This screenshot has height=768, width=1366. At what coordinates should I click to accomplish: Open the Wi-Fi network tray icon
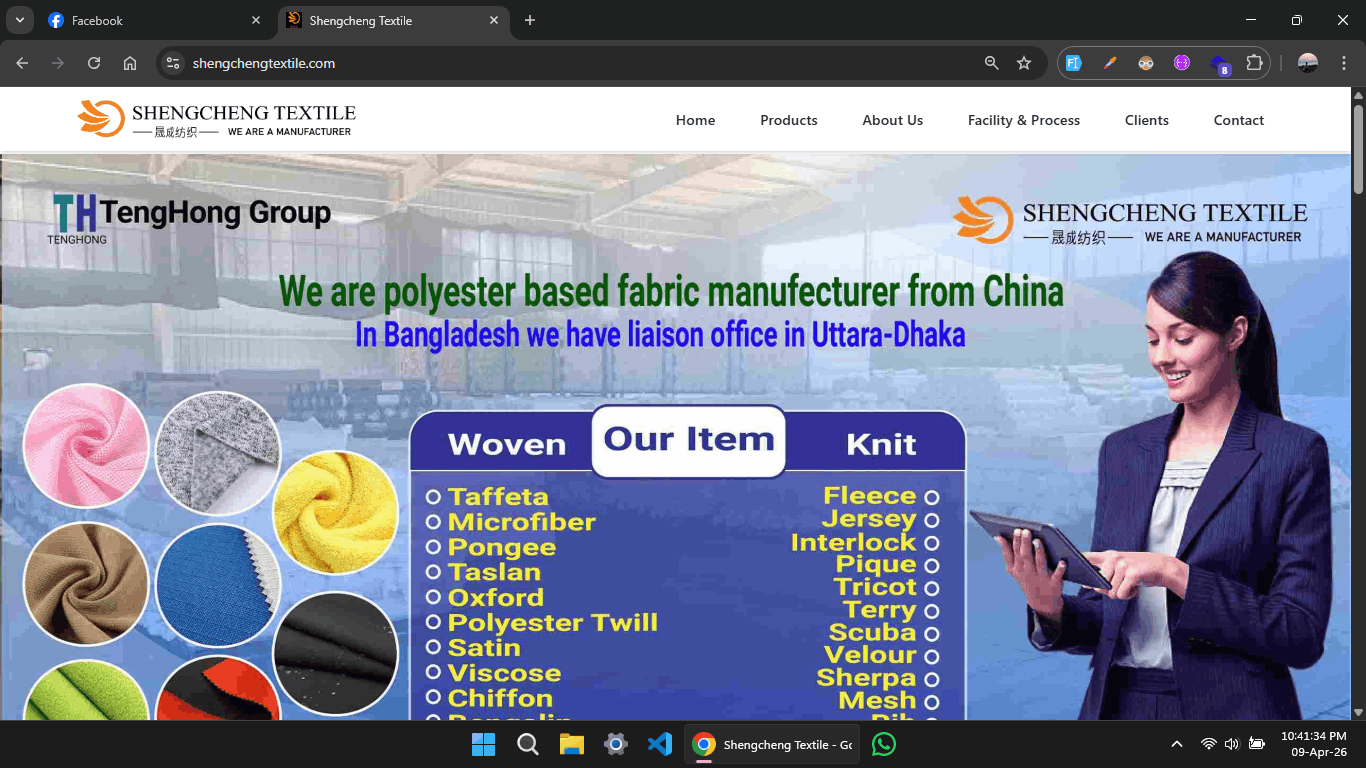click(x=1208, y=744)
